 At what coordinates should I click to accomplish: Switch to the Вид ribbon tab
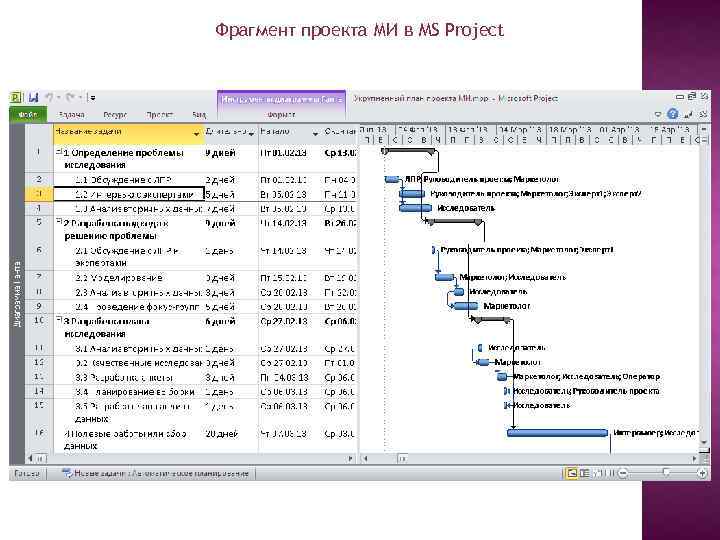[199, 115]
